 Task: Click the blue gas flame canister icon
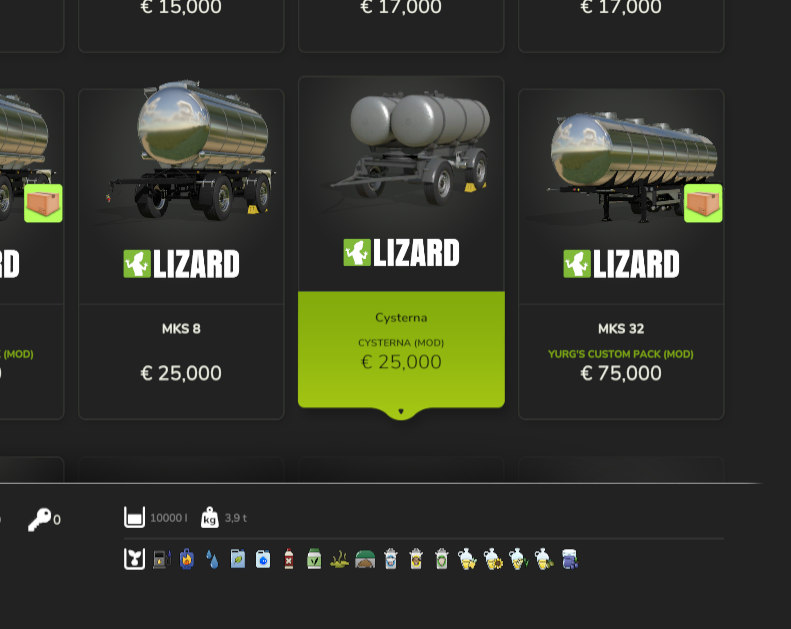[187, 559]
